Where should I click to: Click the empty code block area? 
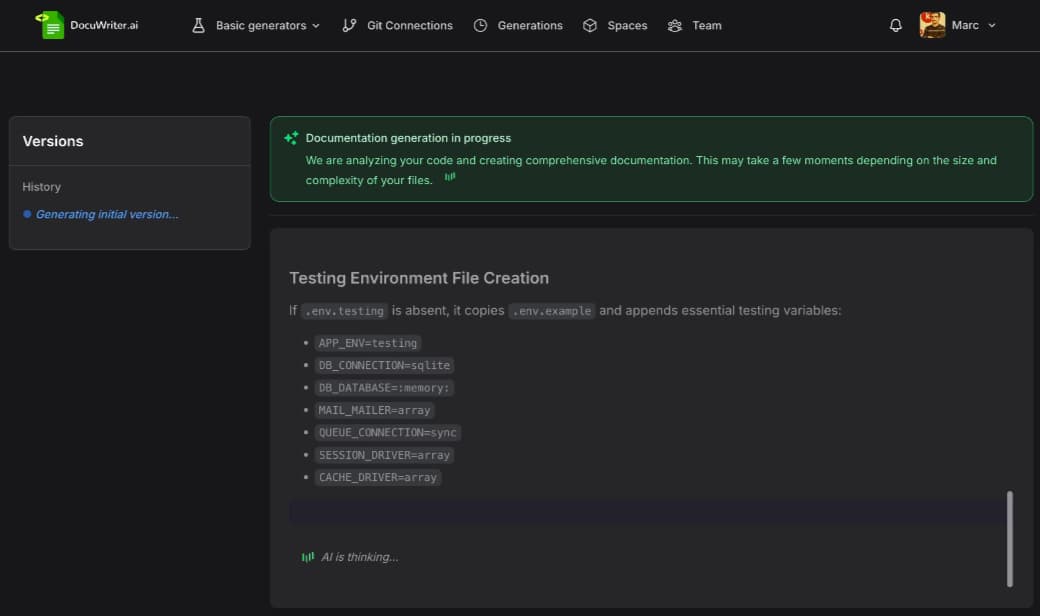tap(645, 511)
